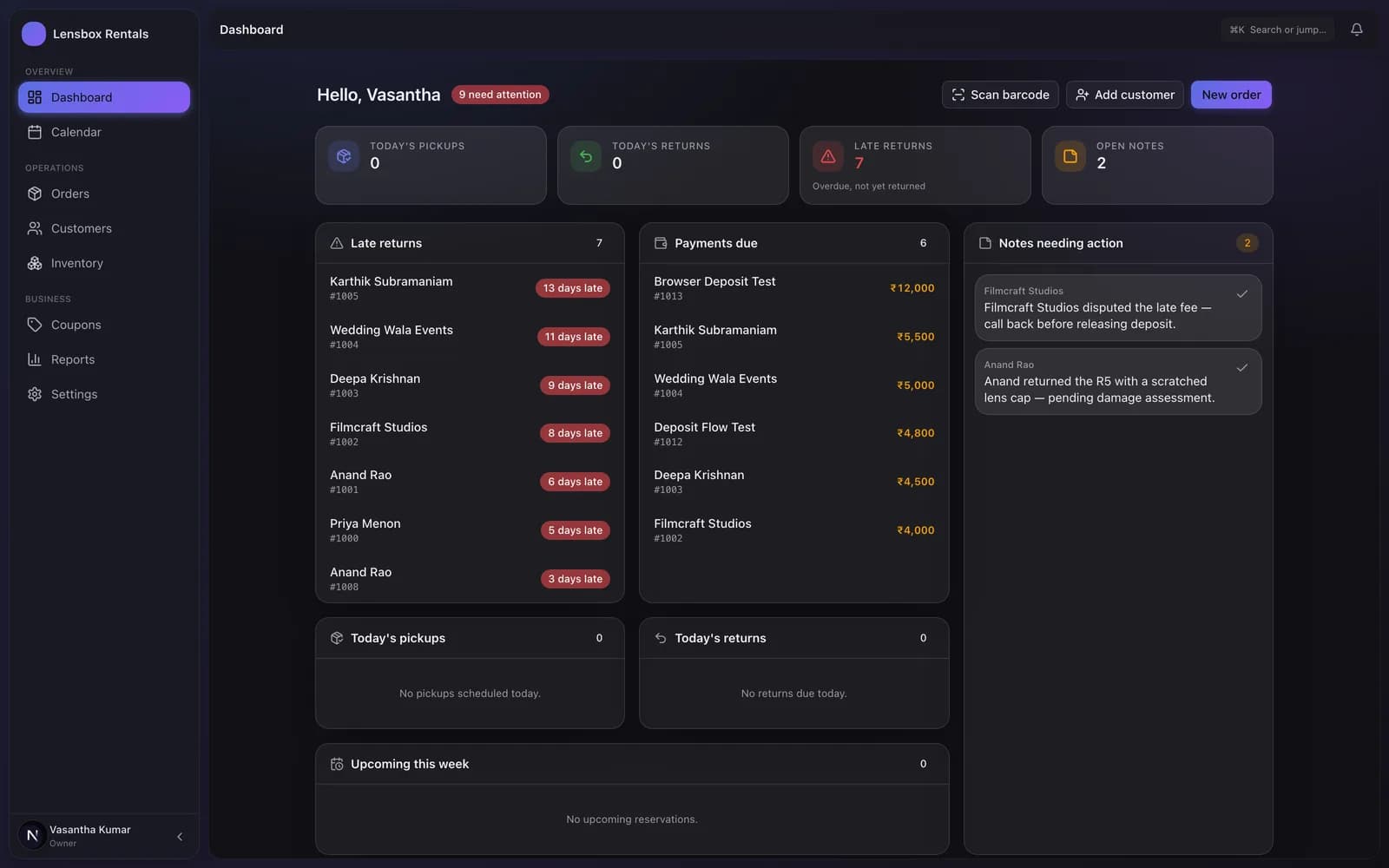The width and height of the screenshot is (1389, 868).
Task: Focus the Search or jump field
Action: coord(1277,30)
